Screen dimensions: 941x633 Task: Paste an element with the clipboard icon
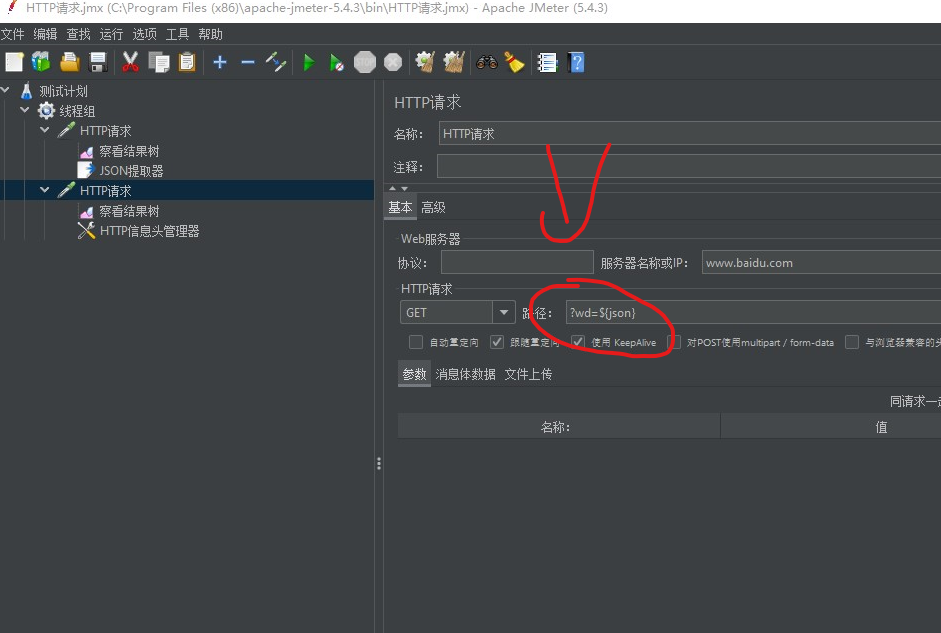tap(186, 62)
